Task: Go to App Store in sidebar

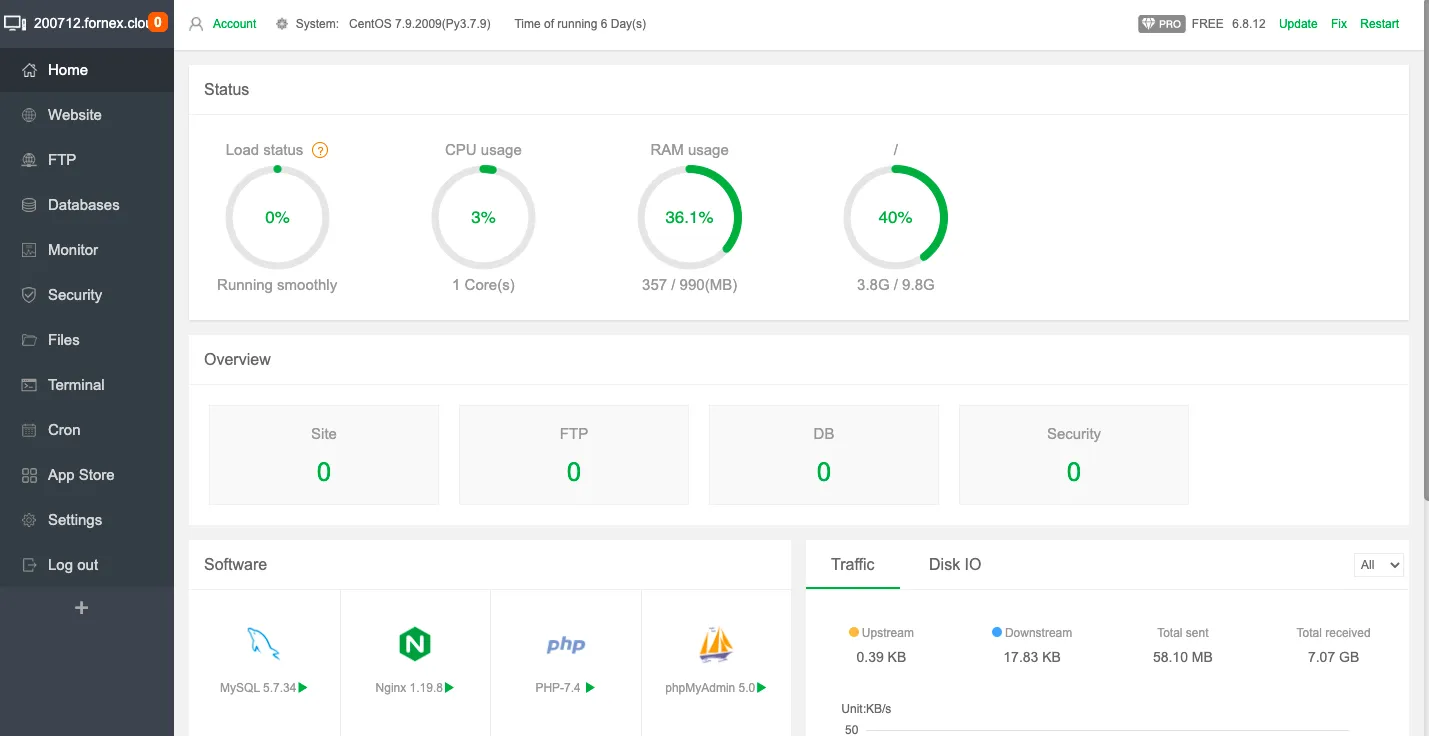Action: pyautogui.click(x=80, y=475)
